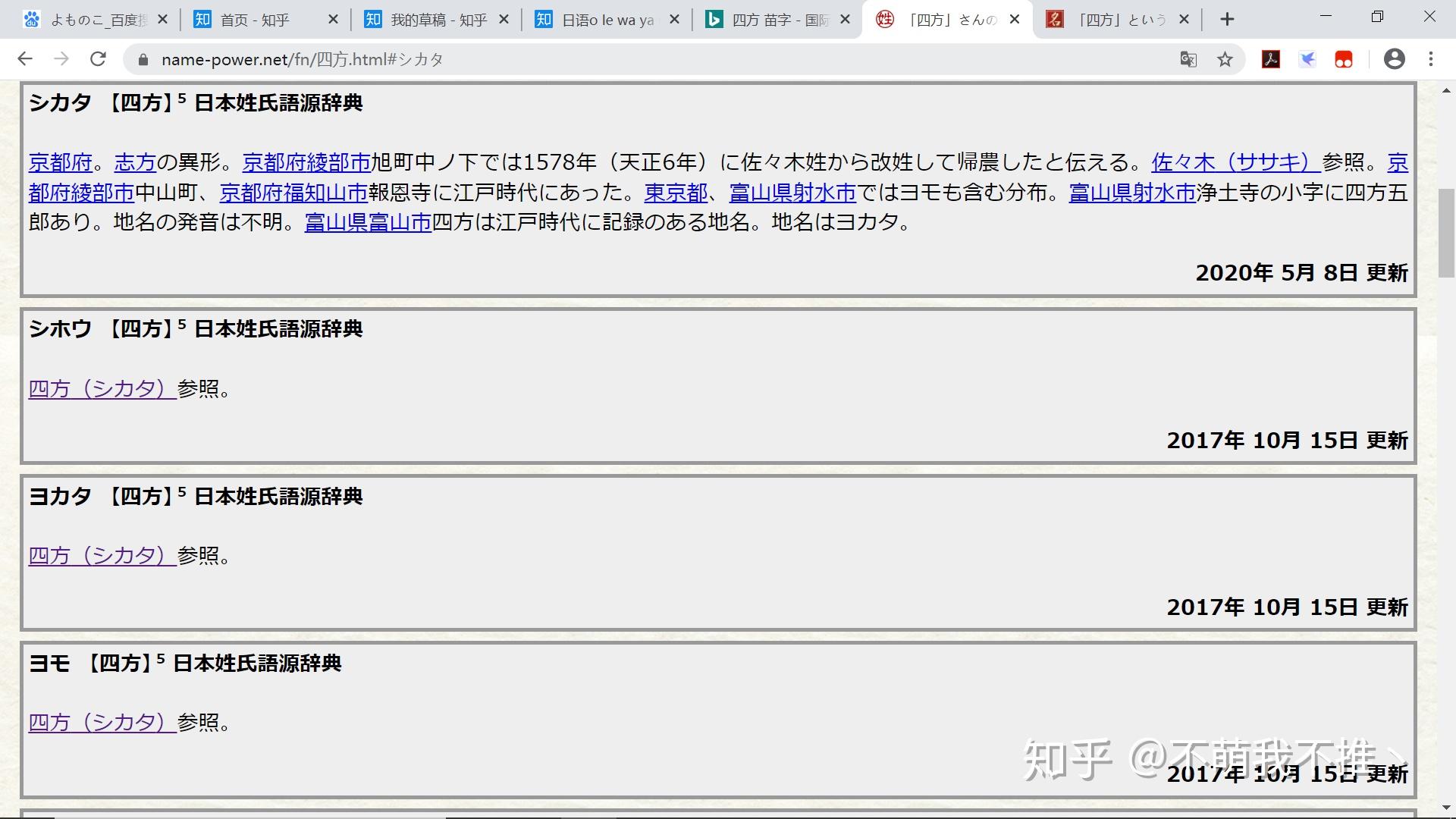Reload the current page
1456x819 pixels.
click(98, 59)
